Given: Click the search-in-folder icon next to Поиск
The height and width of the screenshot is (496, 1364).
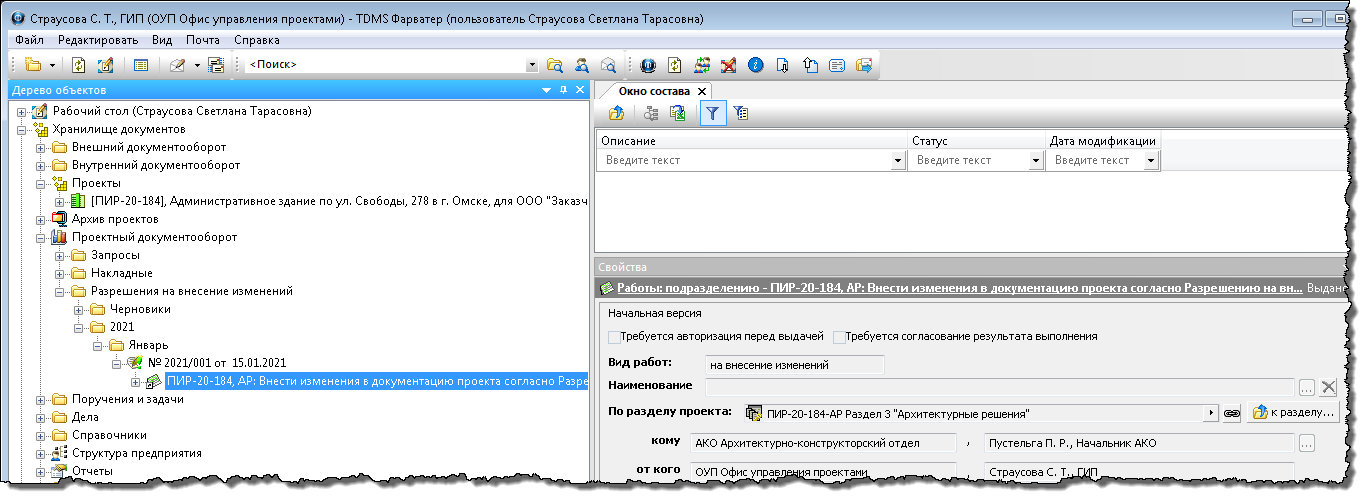Looking at the screenshot, I should (555, 65).
